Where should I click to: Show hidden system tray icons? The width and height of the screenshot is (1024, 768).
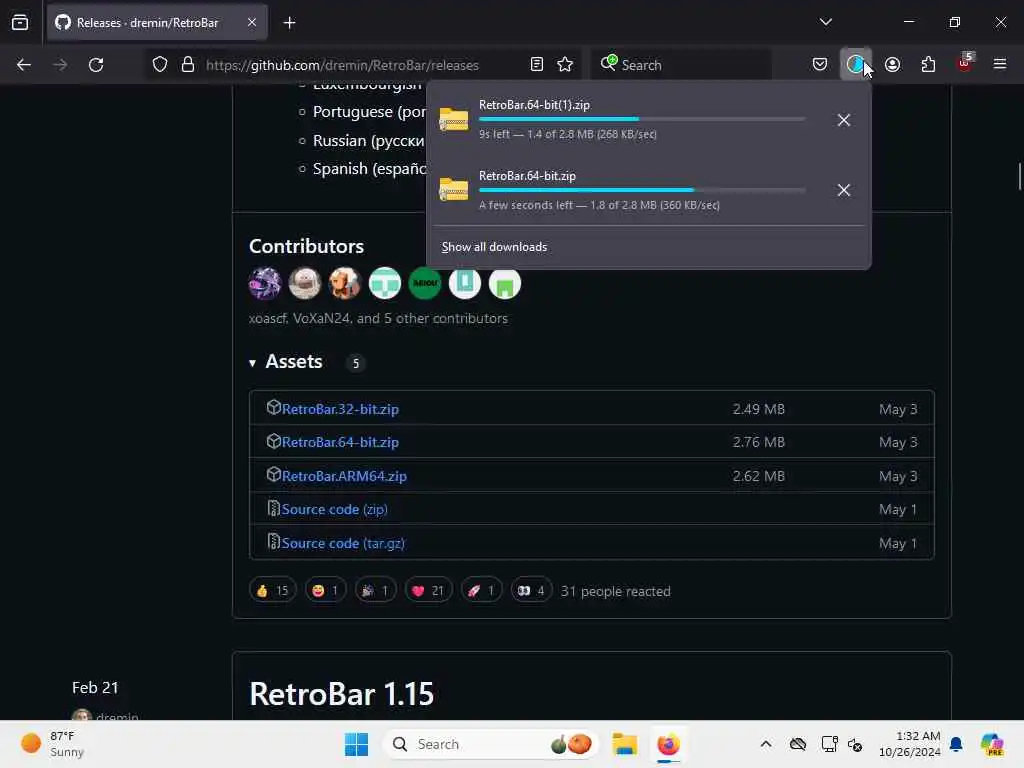point(766,744)
